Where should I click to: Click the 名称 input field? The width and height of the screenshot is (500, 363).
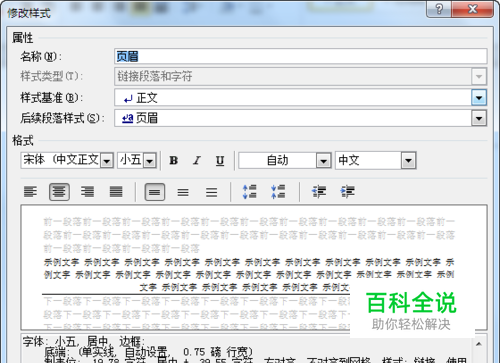pos(301,56)
